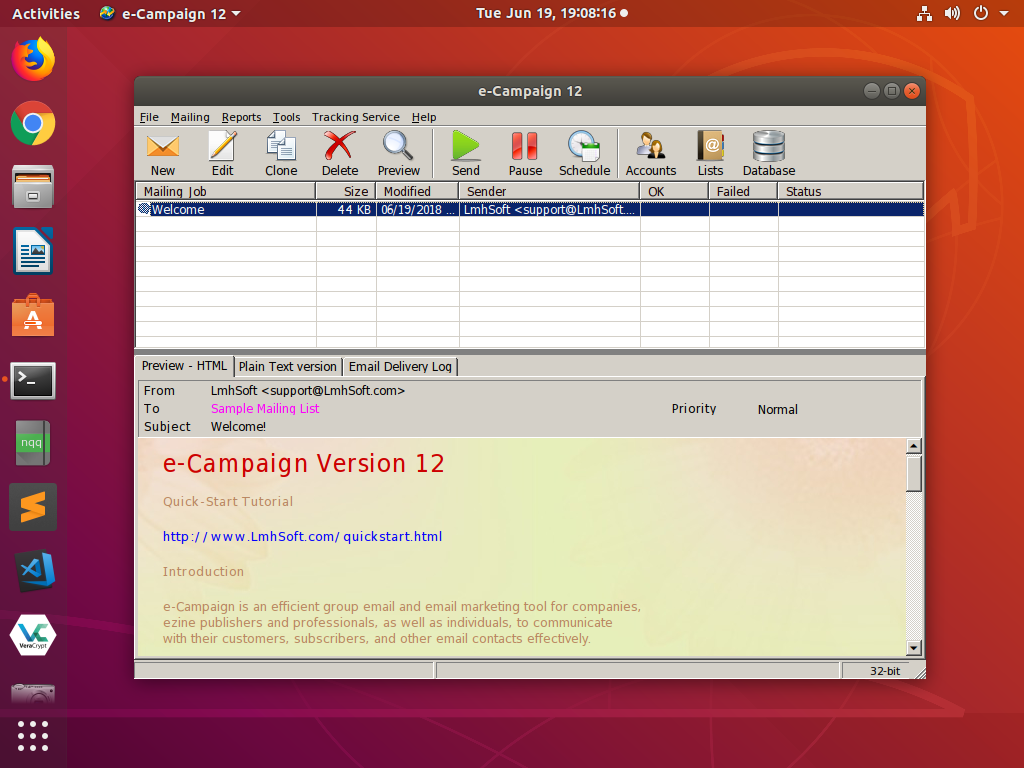This screenshot has height=768, width=1024.
Task: Click the e-Campaign Version 12 heading
Action: (304, 464)
